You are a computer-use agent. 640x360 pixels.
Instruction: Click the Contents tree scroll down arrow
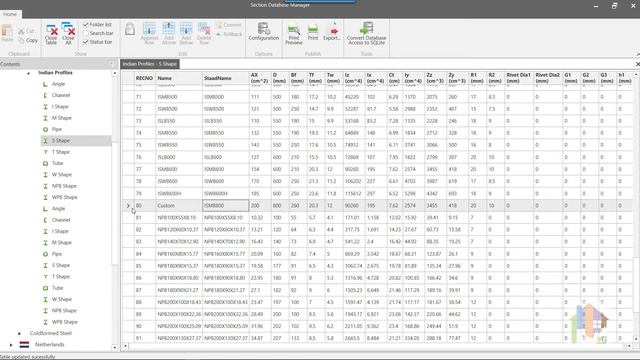(115, 348)
